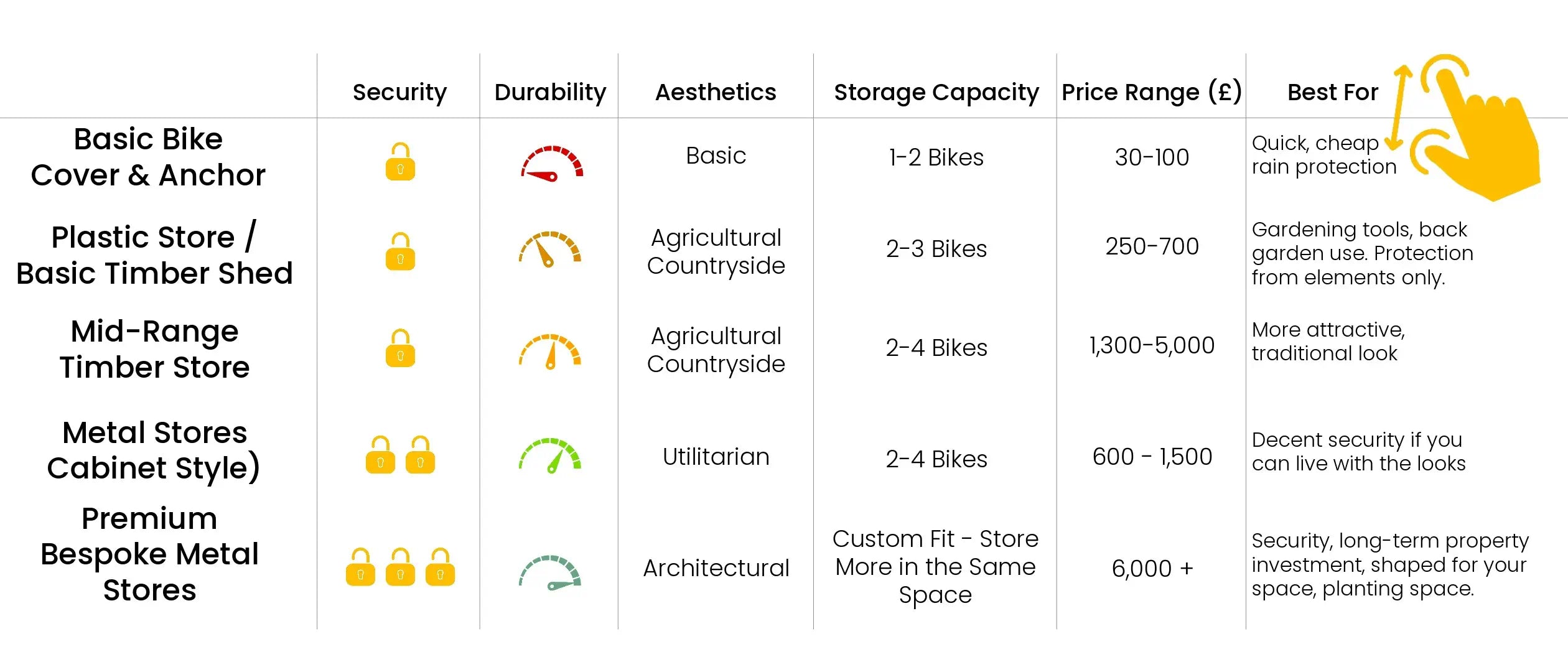This screenshot has width=1568, height=672.
Task: Click the 6,000 + price cell
Action: [x=1152, y=568]
